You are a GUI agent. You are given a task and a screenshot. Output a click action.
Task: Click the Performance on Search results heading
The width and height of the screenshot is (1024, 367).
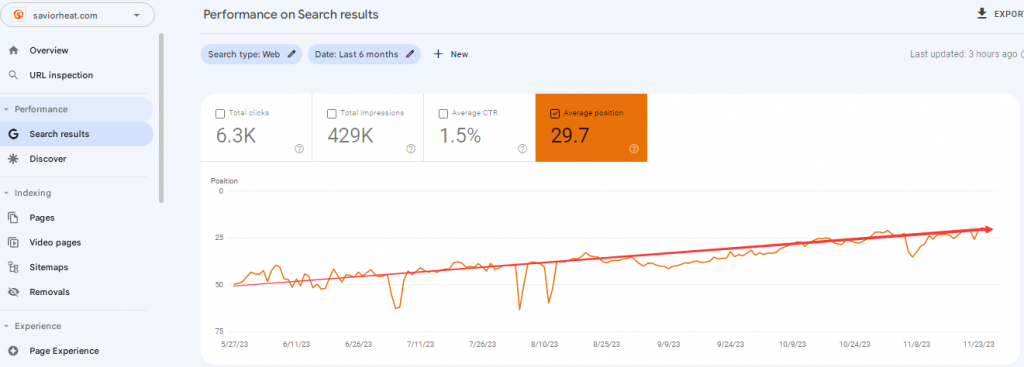pyautogui.click(x=291, y=14)
